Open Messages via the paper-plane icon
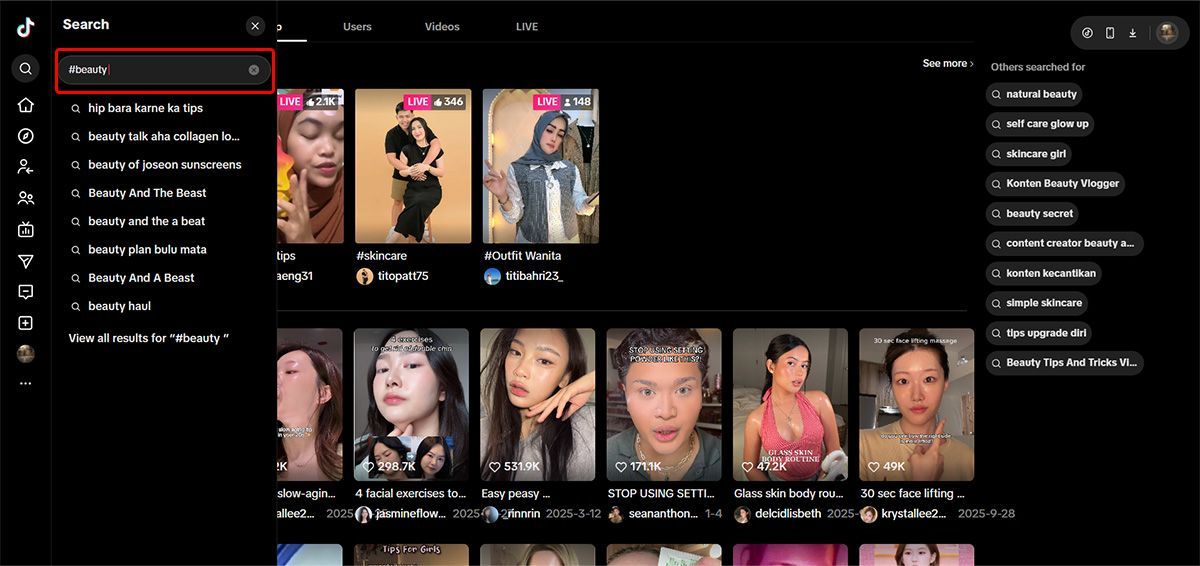 [26, 261]
